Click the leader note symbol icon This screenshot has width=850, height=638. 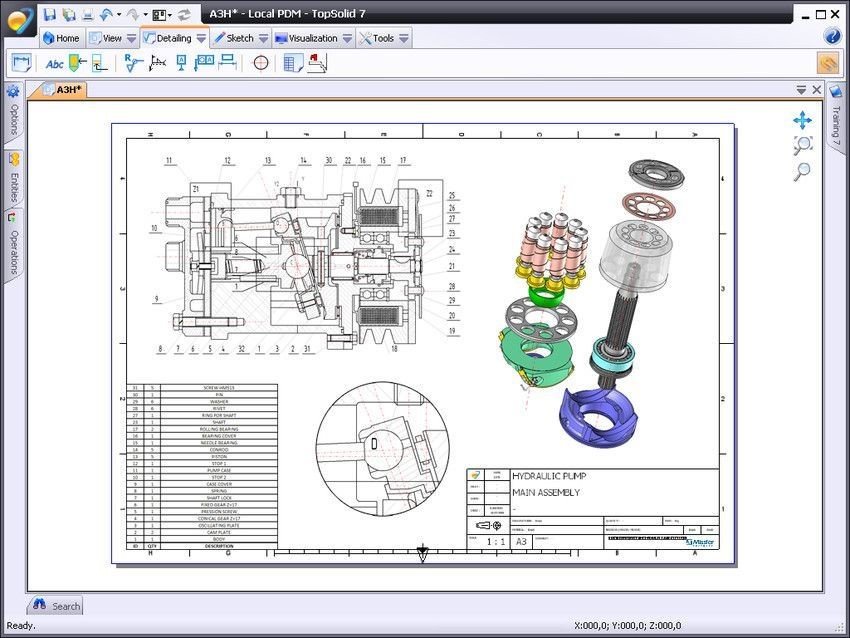(x=99, y=63)
